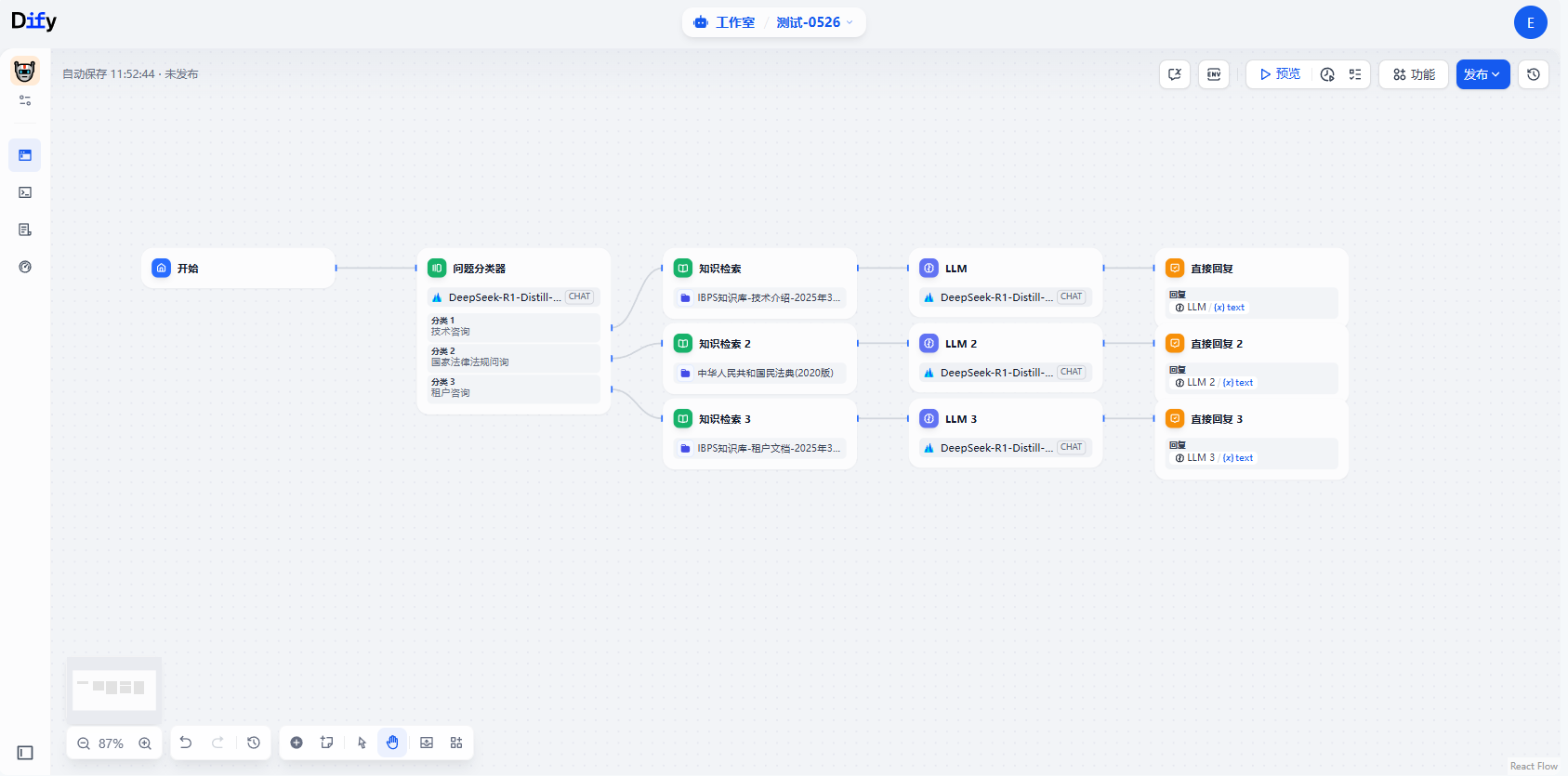Select the 知识检索 node icon
This screenshot has height=776, width=1568.
683,268
